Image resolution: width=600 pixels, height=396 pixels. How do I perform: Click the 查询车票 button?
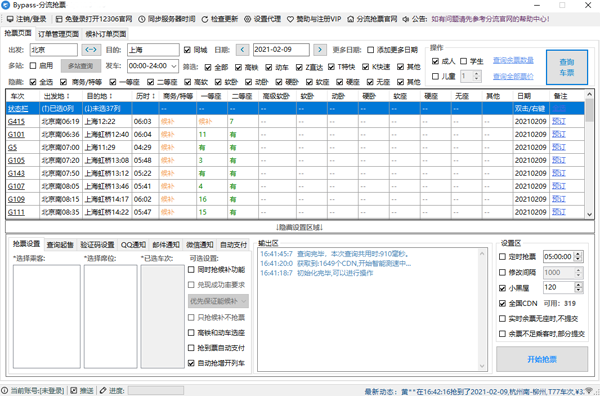(567, 67)
